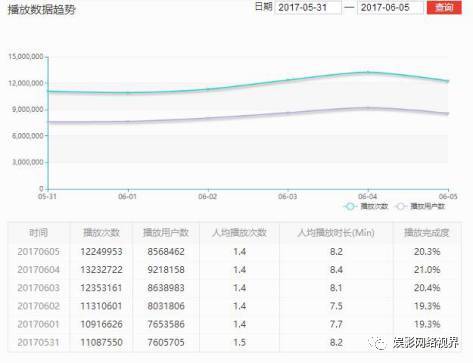Sort by the 时间 column header
Image resolution: width=473 pixels, height=363 pixels.
click(x=38, y=233)
